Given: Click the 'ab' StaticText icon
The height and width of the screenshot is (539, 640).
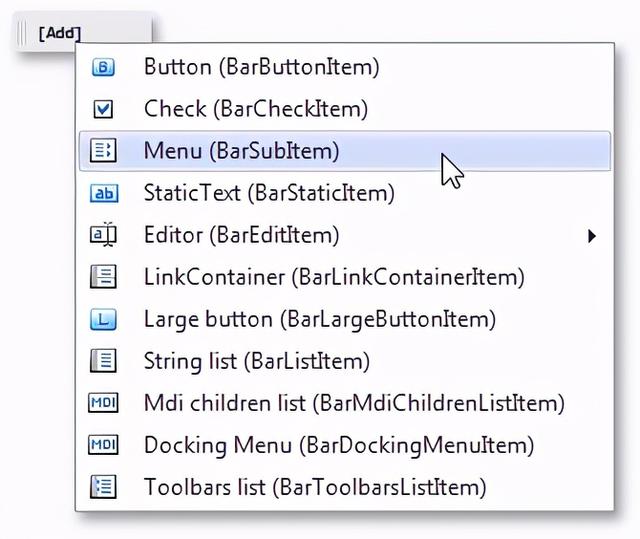Looking at the screenshot, I should pos(104,193).
